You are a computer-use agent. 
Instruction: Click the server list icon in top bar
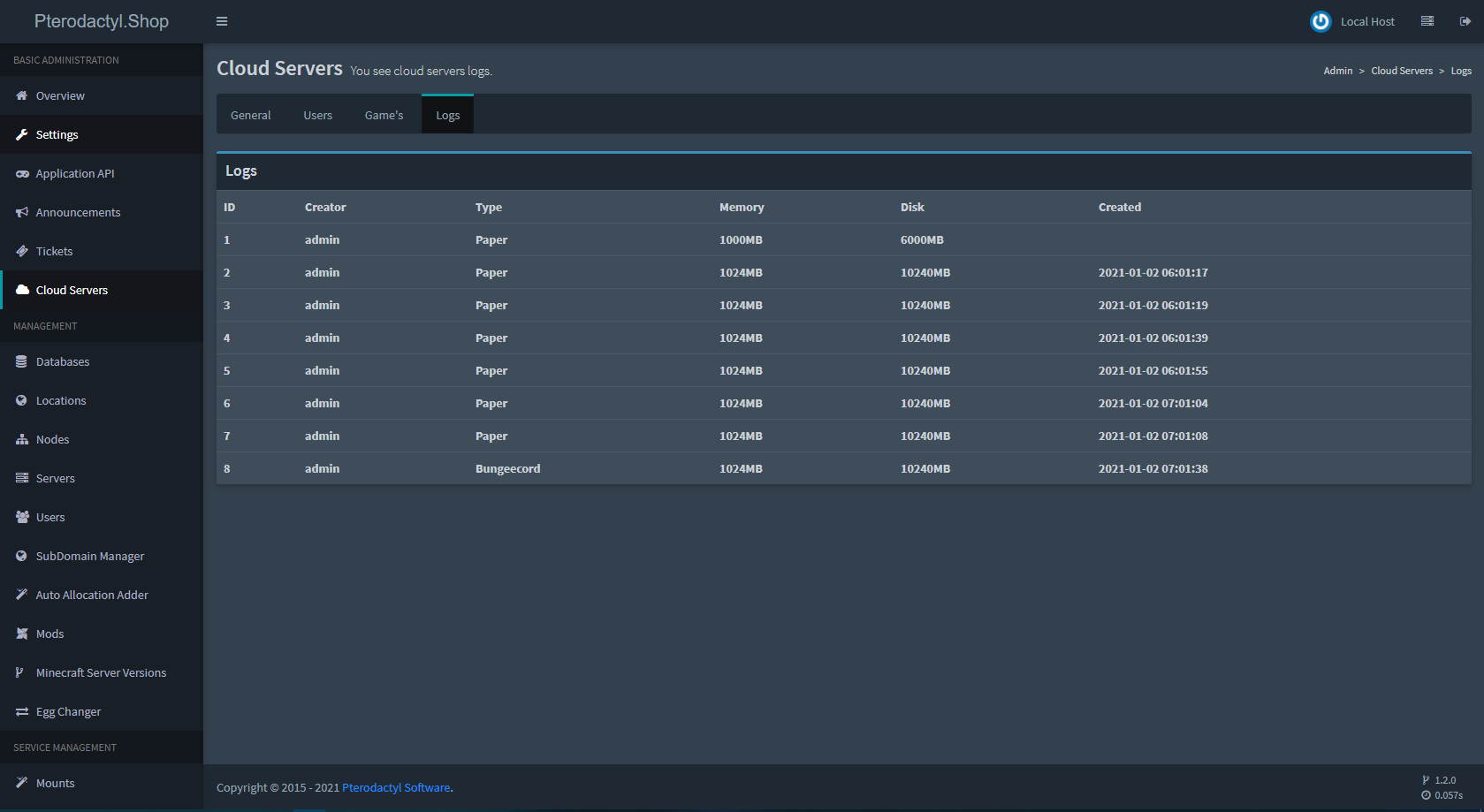pyautogui.click(x=1427, y=21)
